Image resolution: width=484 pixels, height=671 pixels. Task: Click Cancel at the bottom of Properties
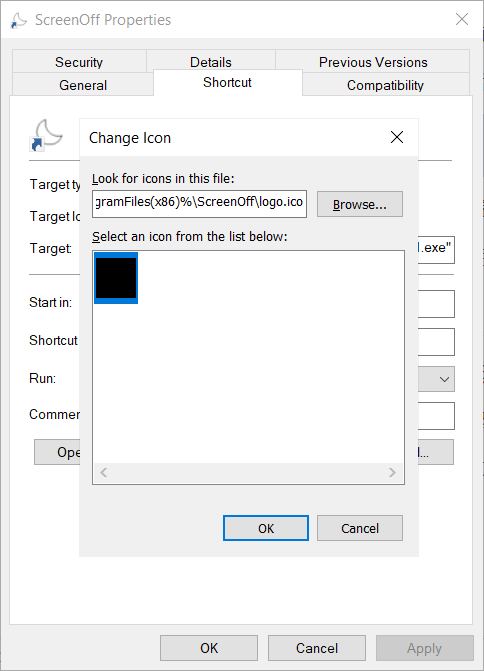pyautogui.click(x=317, y=648)
